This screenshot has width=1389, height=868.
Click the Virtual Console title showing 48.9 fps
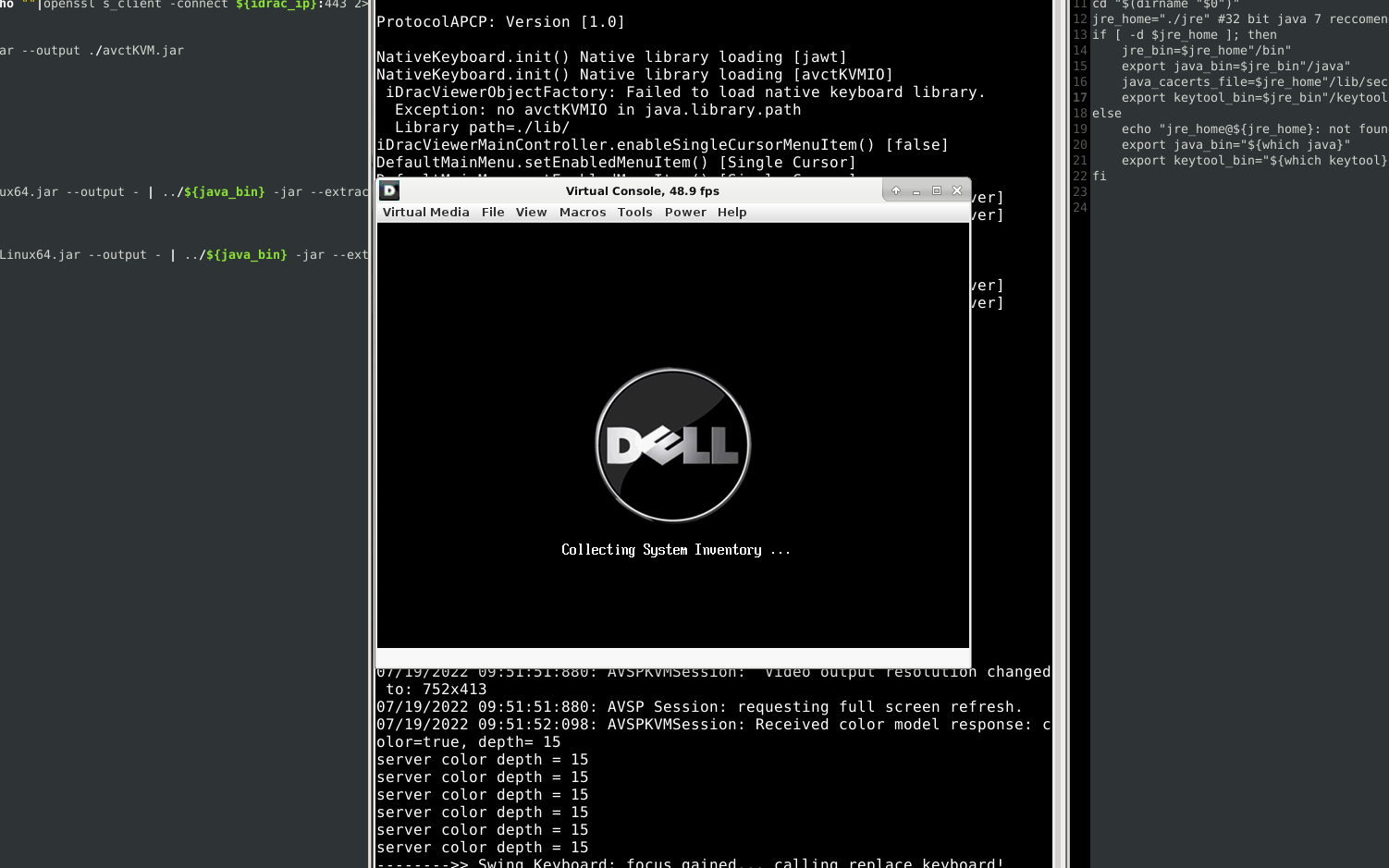click(643, 190)
